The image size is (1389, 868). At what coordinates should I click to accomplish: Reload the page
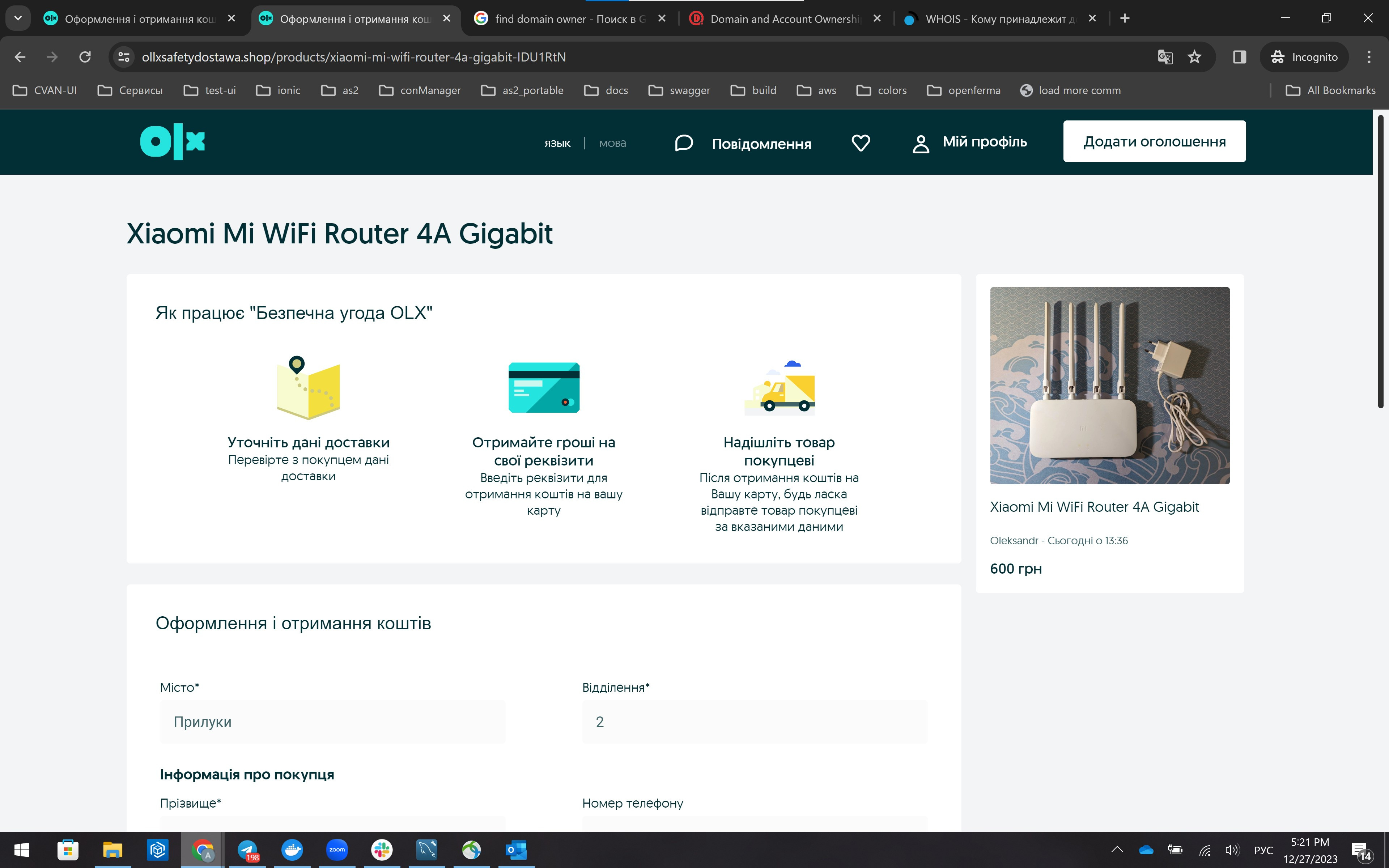click(x=85, y=57)
